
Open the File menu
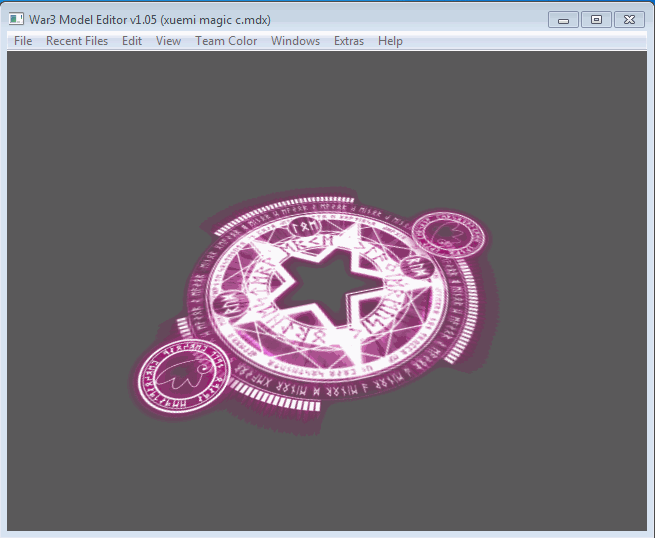pyautogui.click(x=23, y=41)
